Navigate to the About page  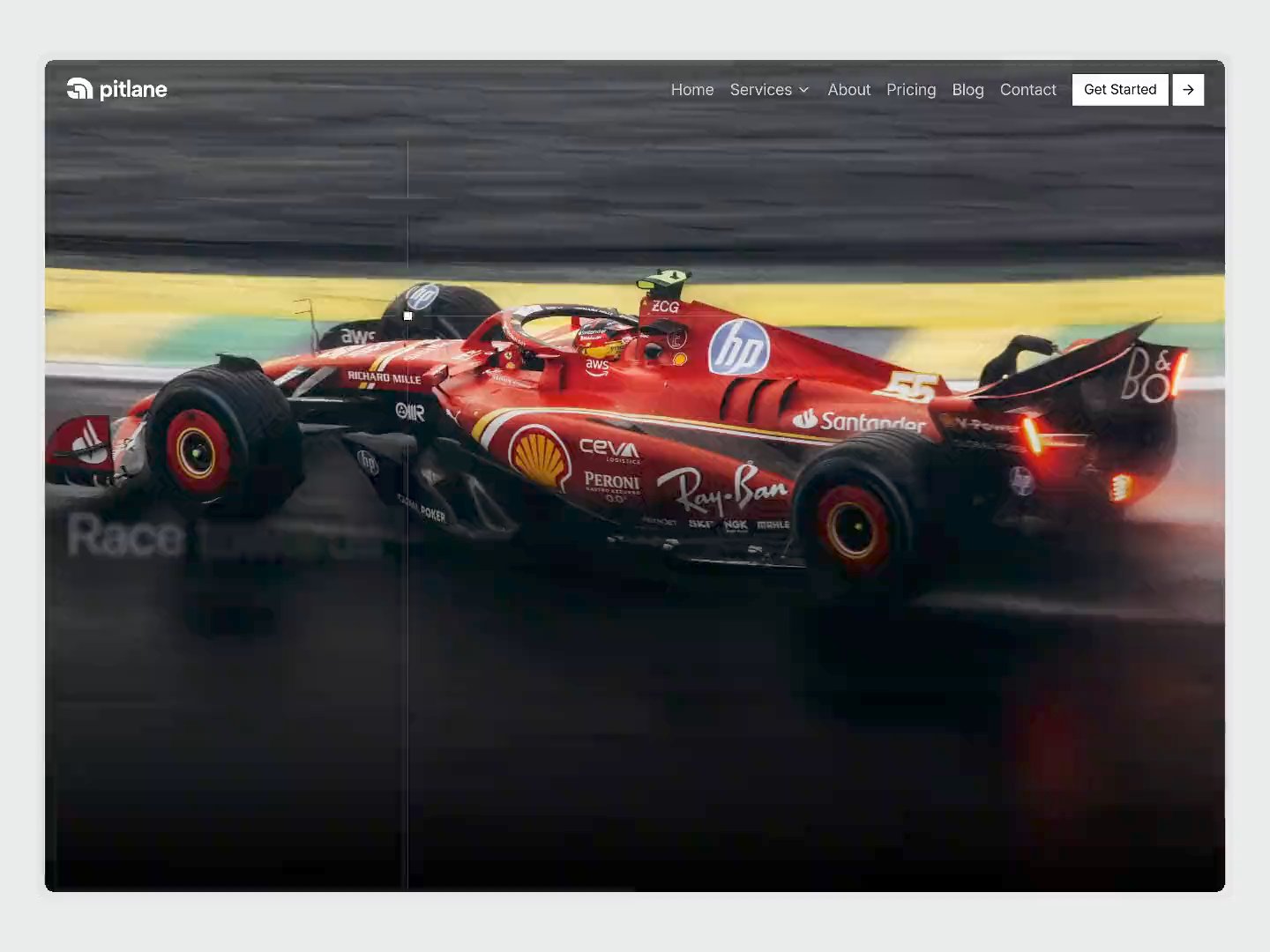coord(849,90)
